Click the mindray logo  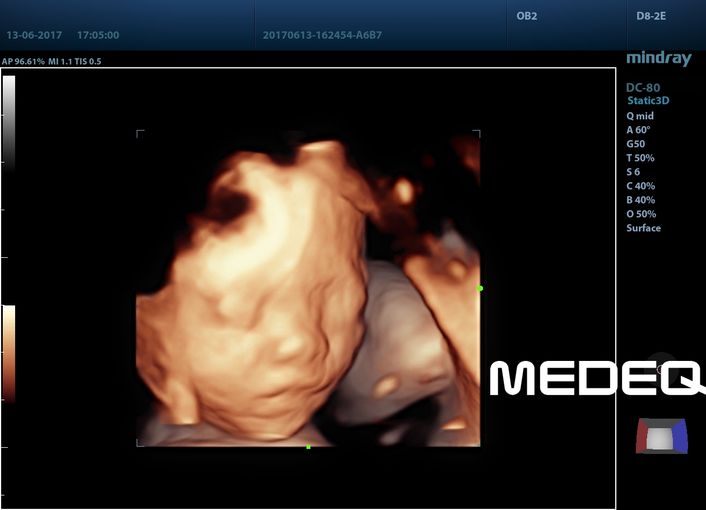coord(658,59)
